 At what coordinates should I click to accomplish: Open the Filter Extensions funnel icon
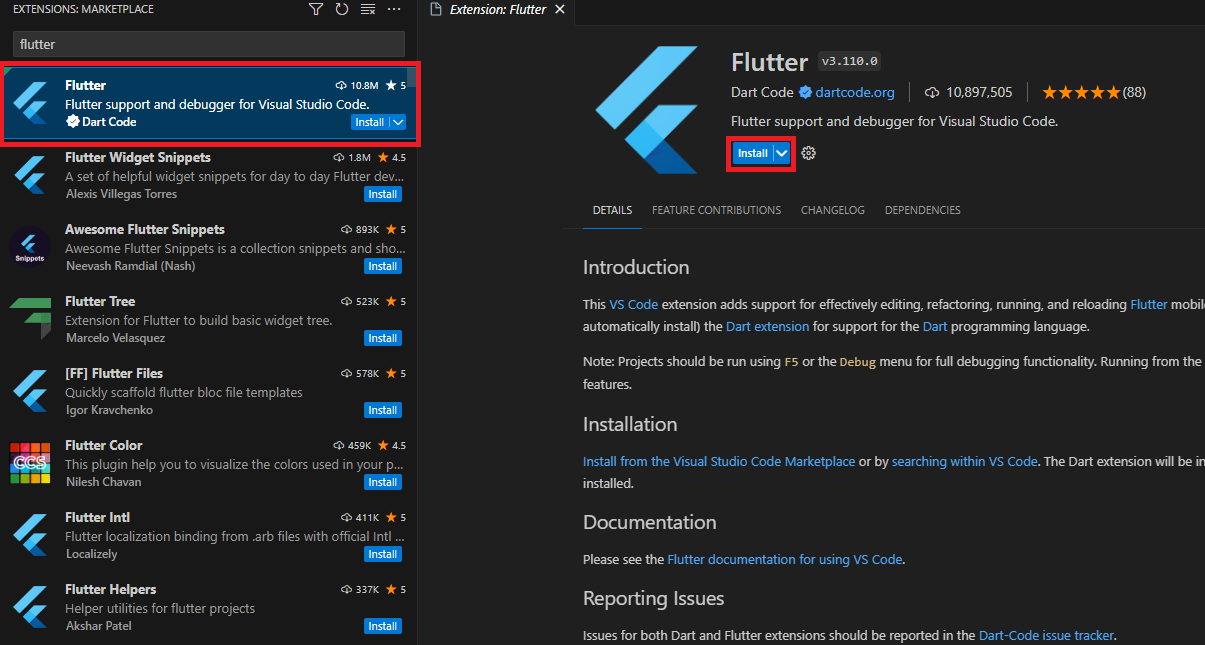(316, 9)
